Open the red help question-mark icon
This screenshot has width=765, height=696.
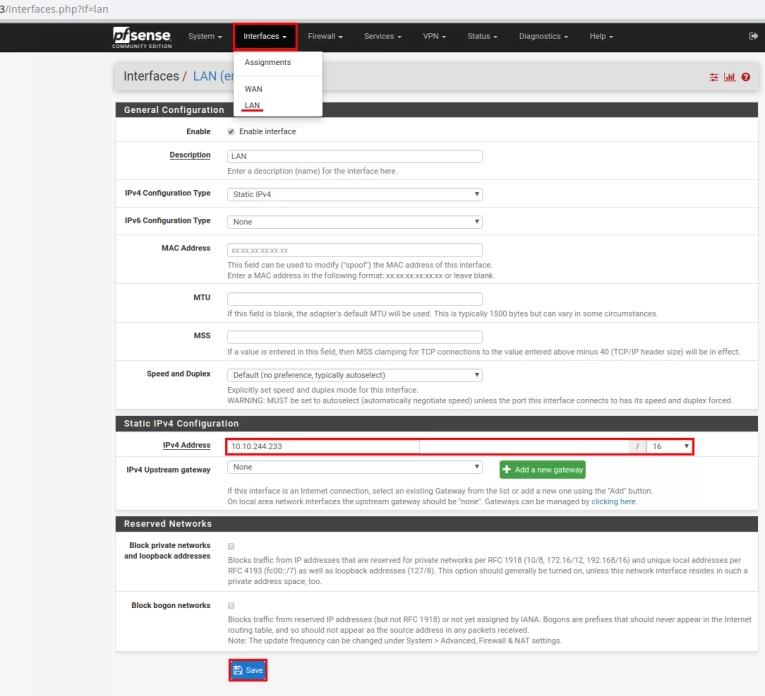coord(745,77)
